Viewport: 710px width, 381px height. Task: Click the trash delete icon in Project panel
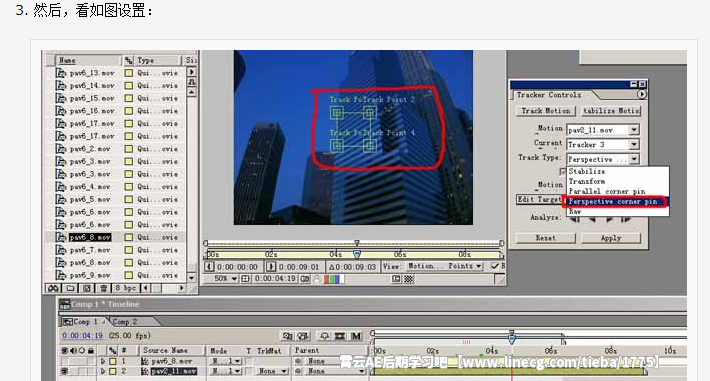click(104, 288)
